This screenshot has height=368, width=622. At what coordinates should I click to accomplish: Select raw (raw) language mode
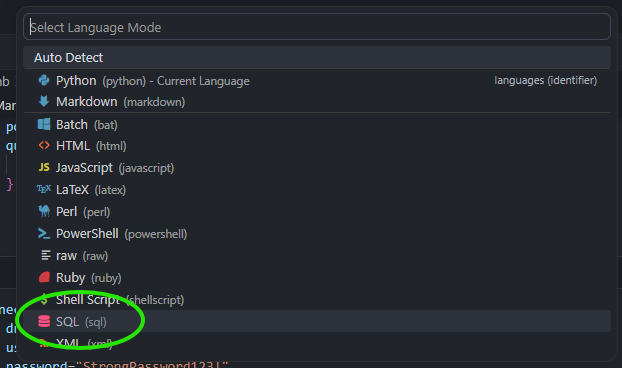click(317, 256)
